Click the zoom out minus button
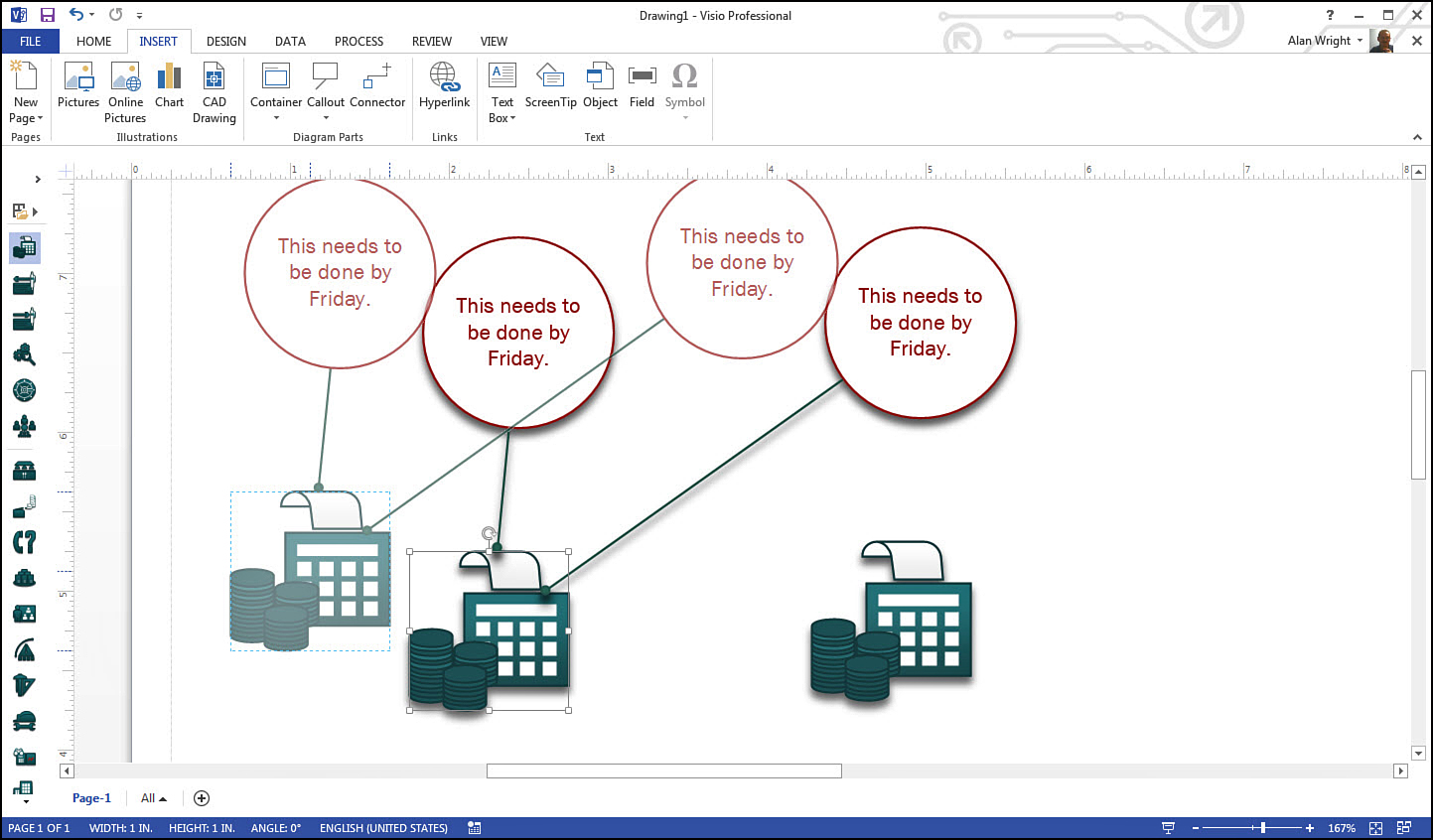 1196,828
